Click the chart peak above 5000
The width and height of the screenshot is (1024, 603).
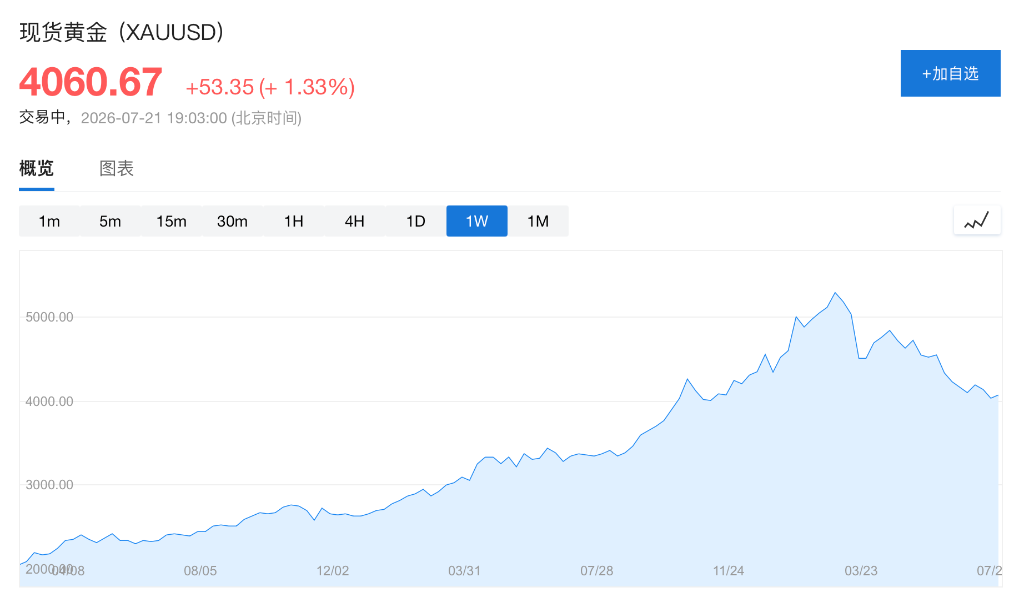[x=835, y=293]
